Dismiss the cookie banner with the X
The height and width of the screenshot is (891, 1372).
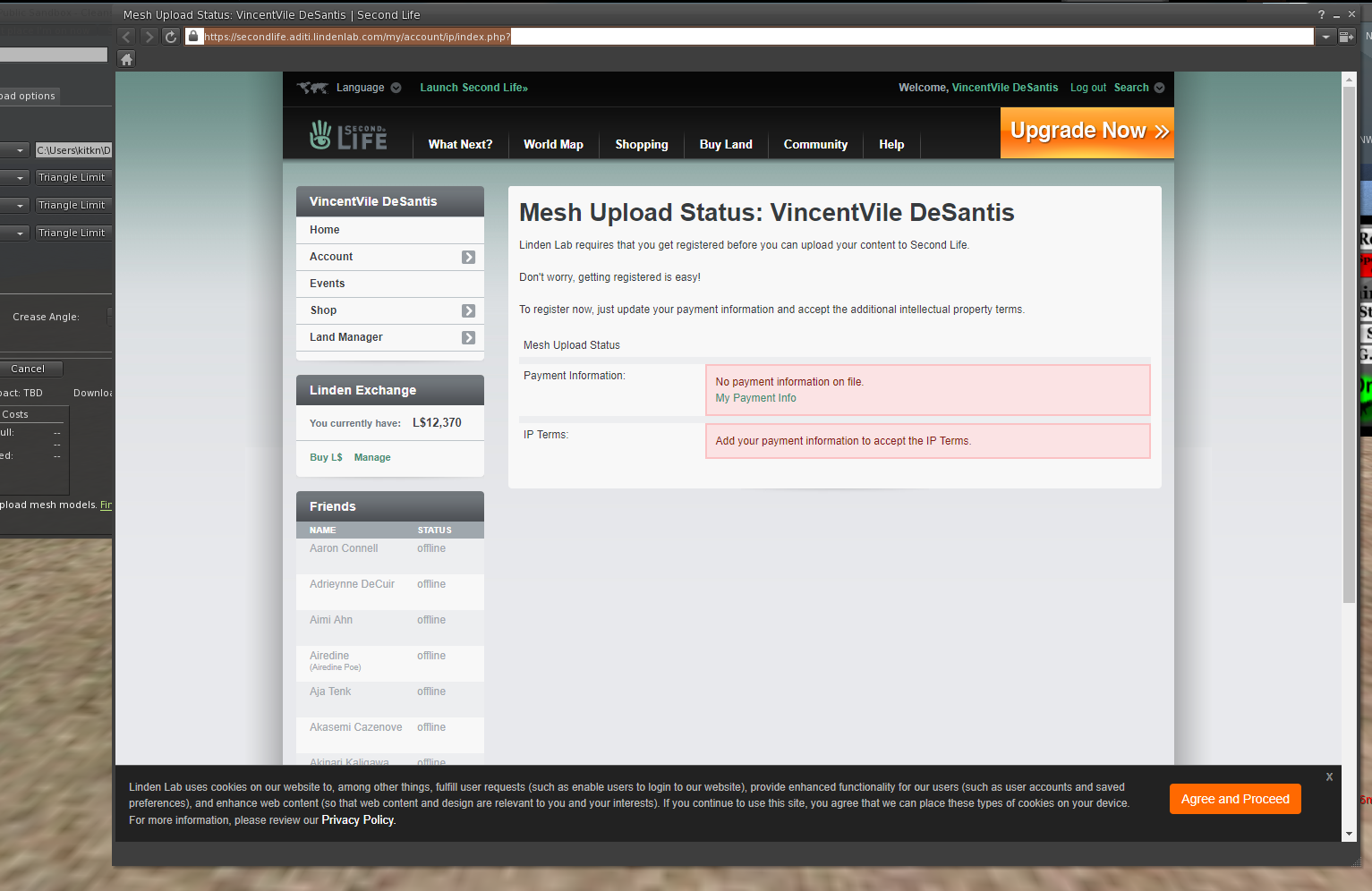[x=1329, y=776]
